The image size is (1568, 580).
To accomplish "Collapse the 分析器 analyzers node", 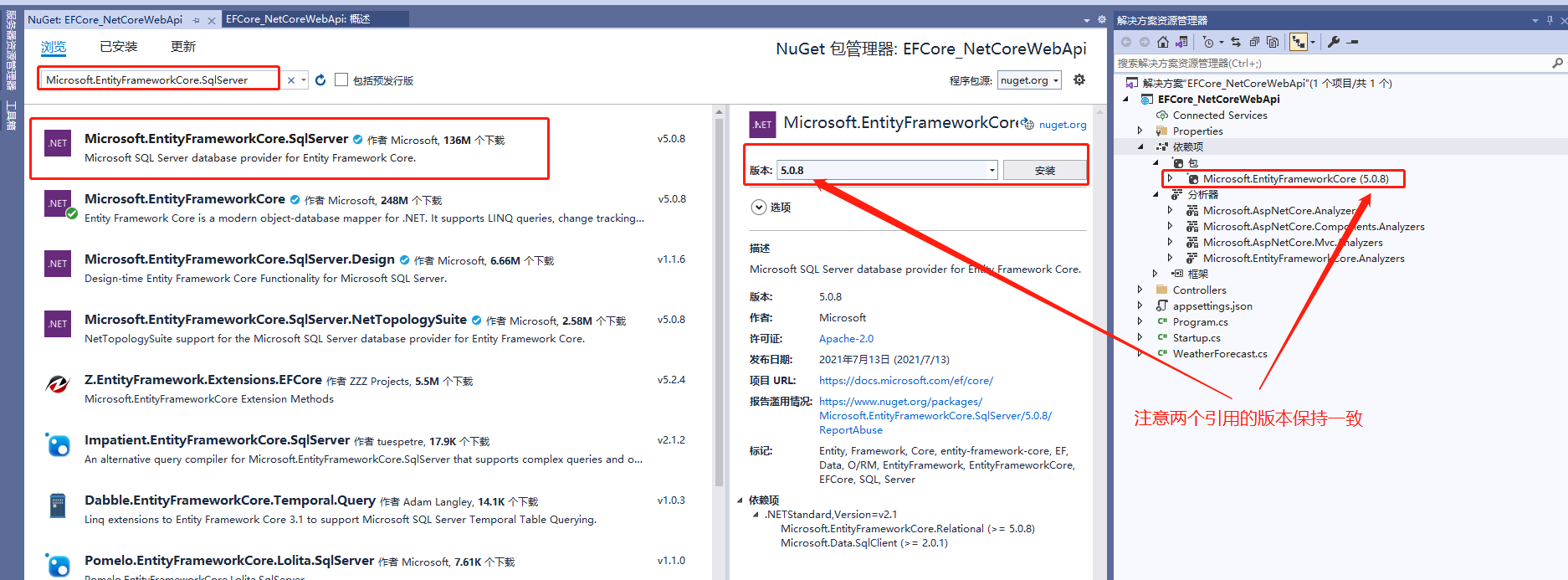I will point(1156,194).
